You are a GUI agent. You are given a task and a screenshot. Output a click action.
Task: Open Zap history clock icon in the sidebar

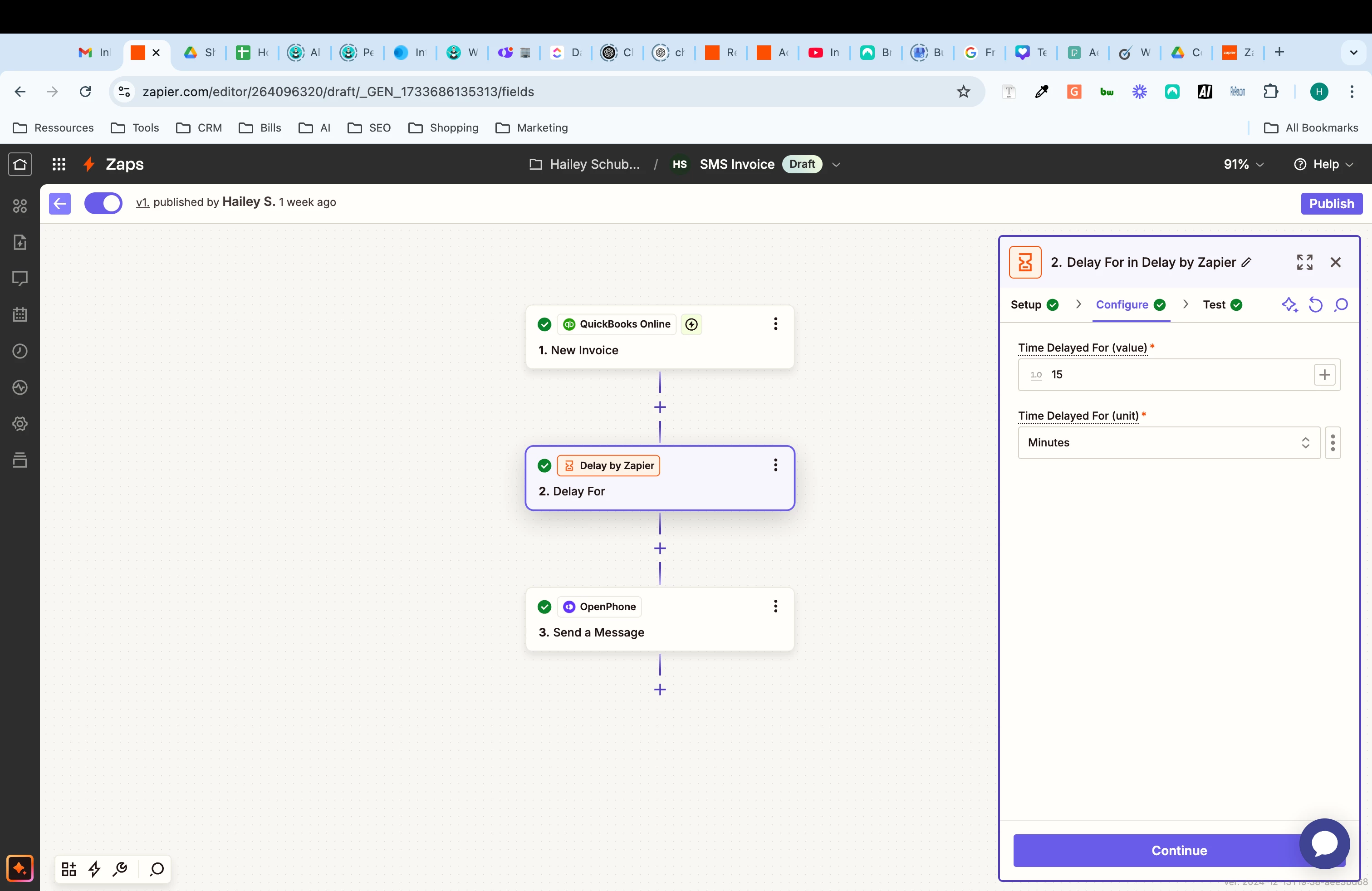tap(20, 351)
